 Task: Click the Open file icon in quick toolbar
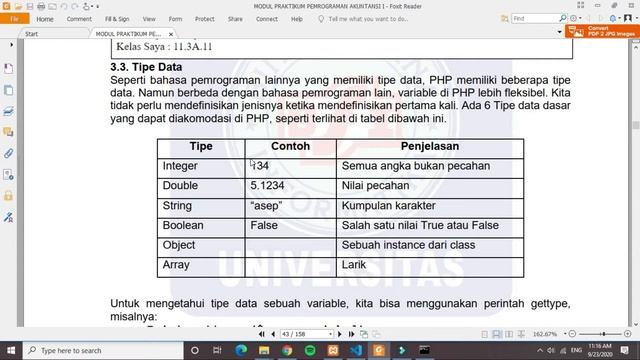point(18,6)
